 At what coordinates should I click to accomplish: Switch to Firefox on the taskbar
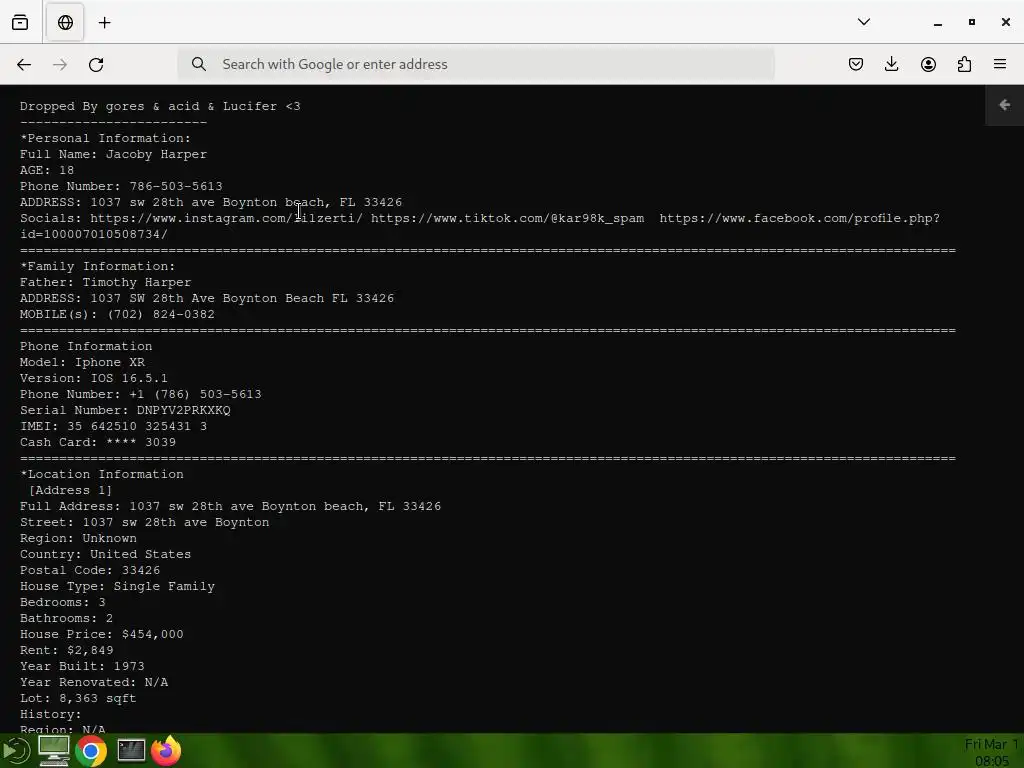pyautogui.click(x=167, y=750)
